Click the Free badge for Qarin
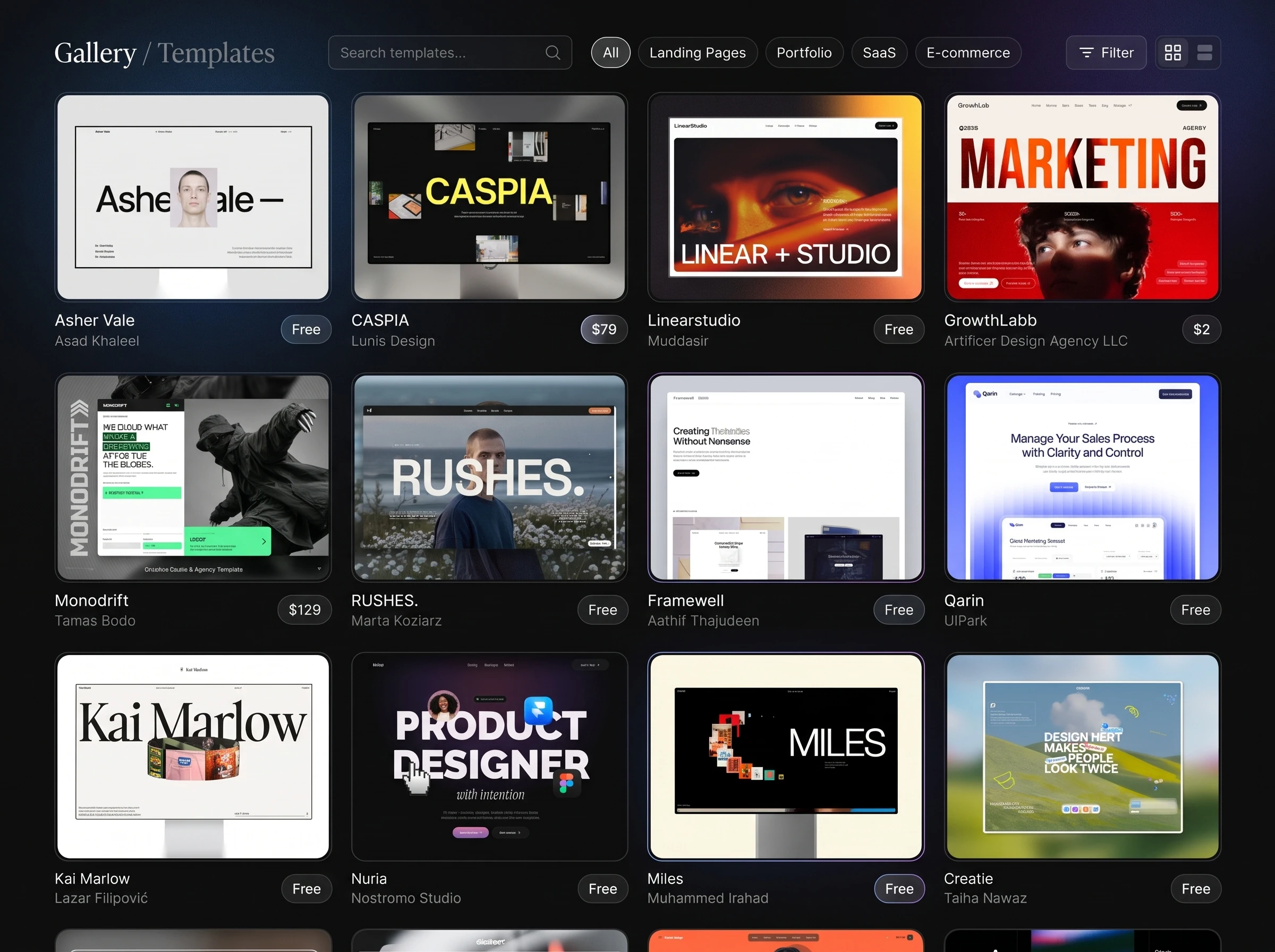Viewport: 1275px width, 952px height. (x=1195, y=610)
